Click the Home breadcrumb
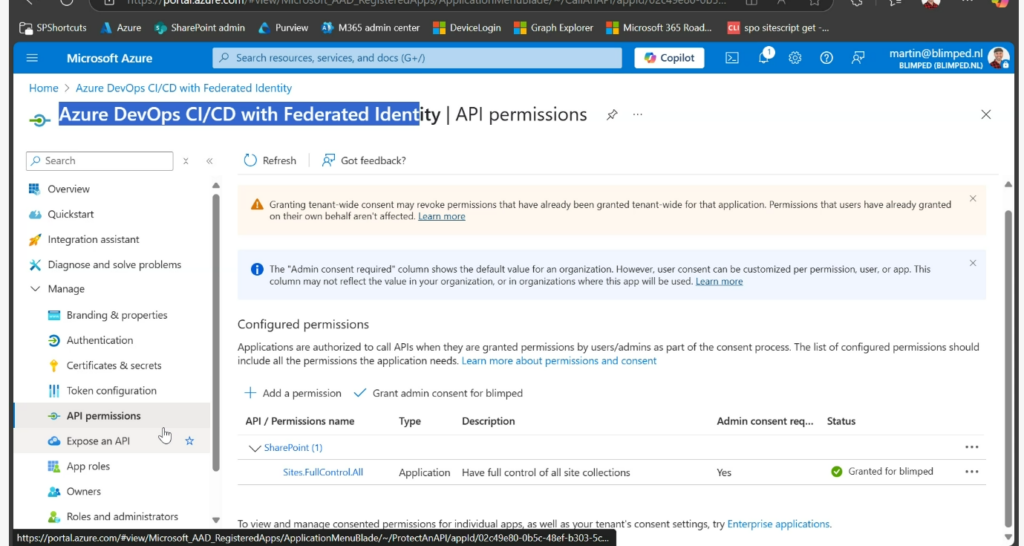Image resolution: width=1024 pixels, height=546 pixels. (x=43, y=88)
